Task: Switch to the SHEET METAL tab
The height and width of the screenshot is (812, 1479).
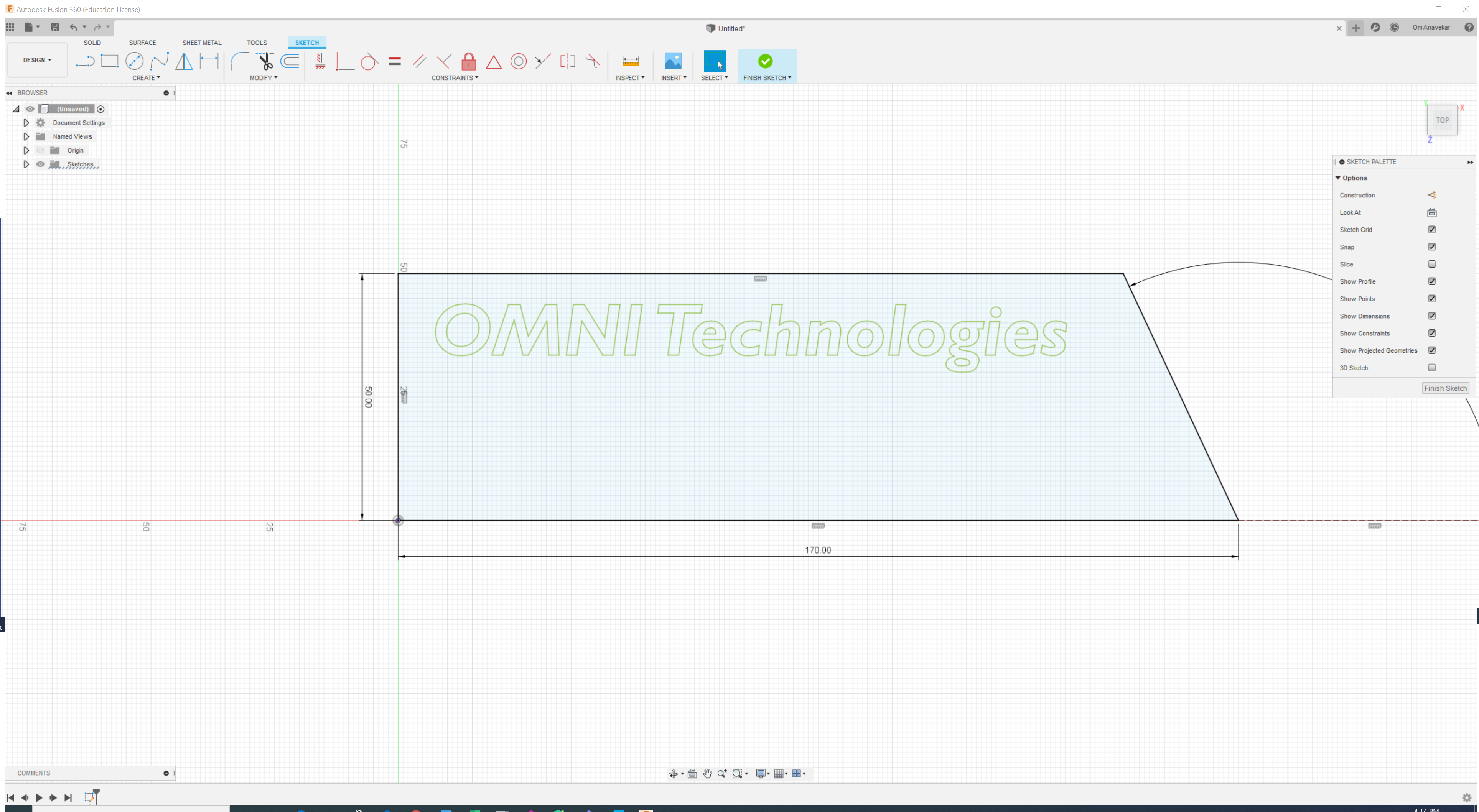Action: [201, 43]
